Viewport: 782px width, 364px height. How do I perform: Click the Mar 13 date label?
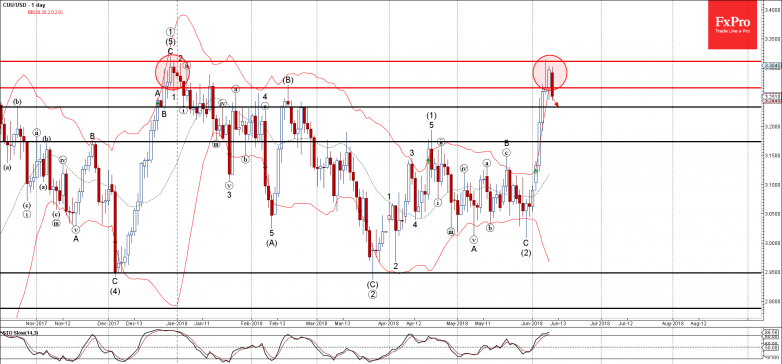pos(344,323)
